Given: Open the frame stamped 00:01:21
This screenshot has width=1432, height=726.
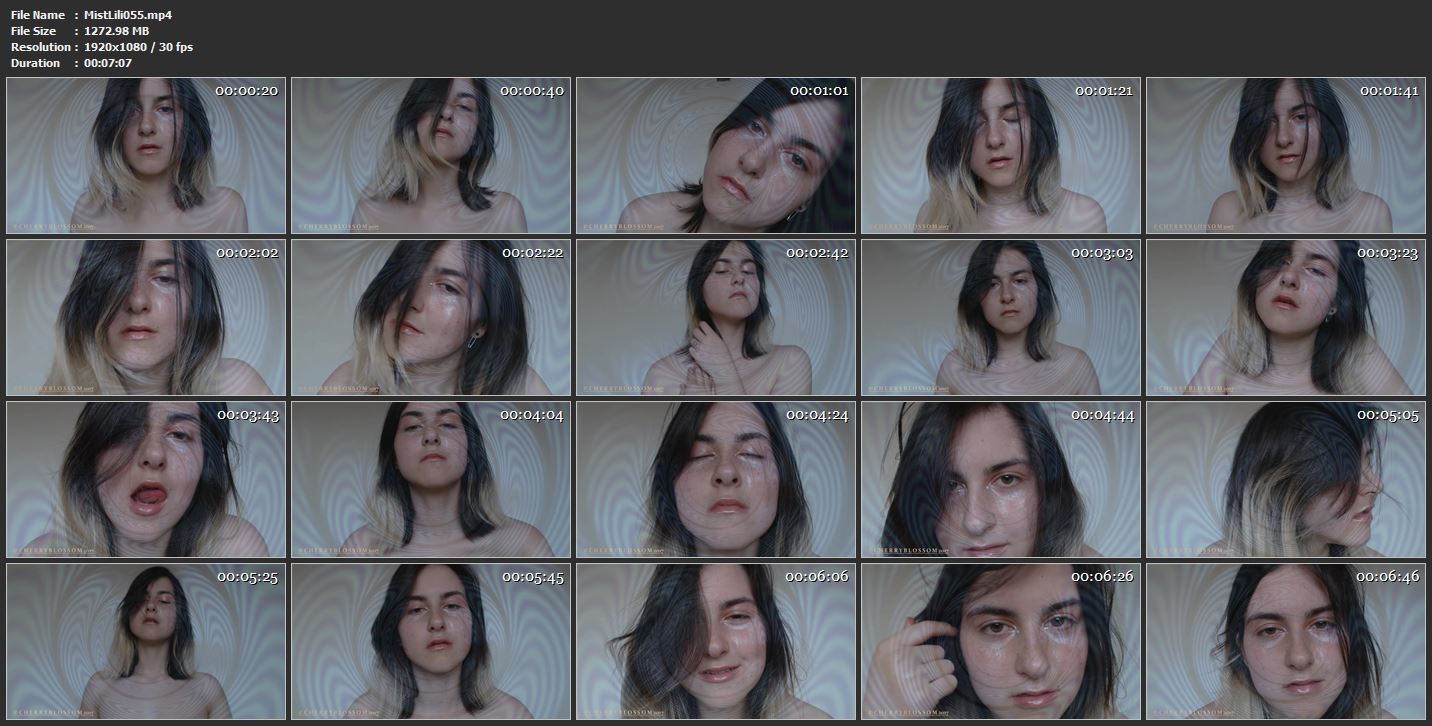Looking at the screenshot, I should (1001, 156).
